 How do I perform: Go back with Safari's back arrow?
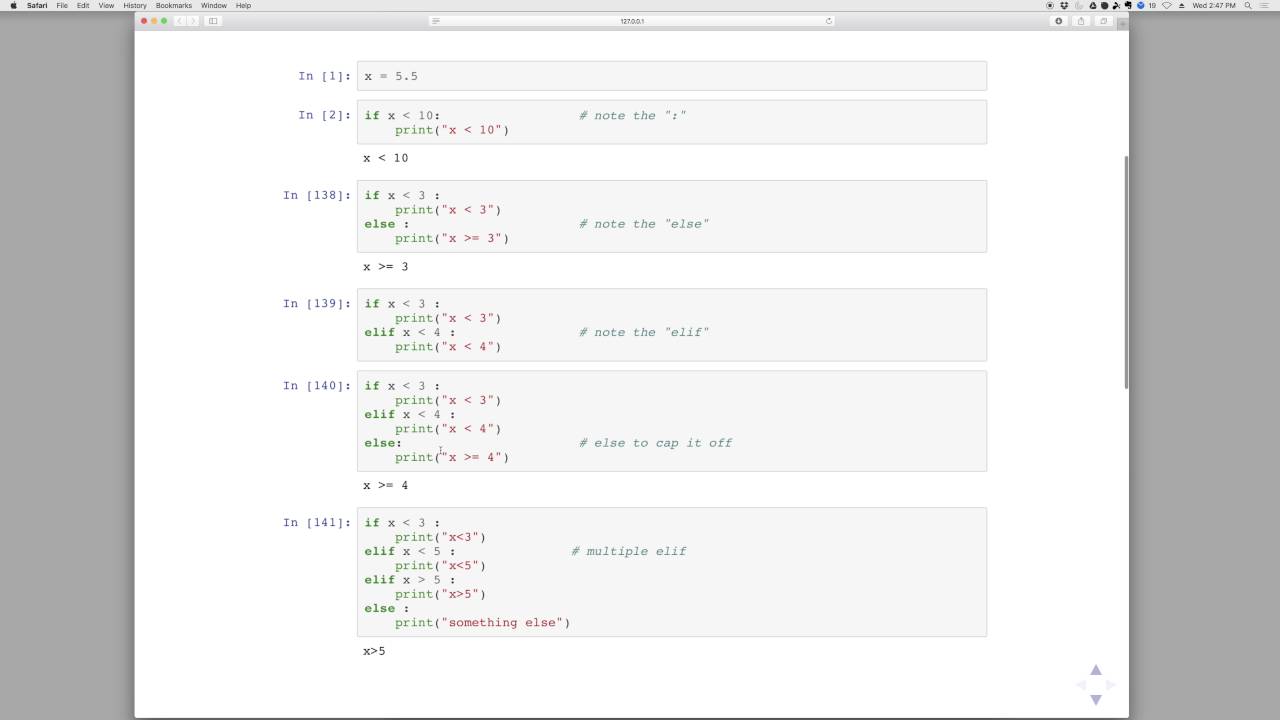coord(180,21)
